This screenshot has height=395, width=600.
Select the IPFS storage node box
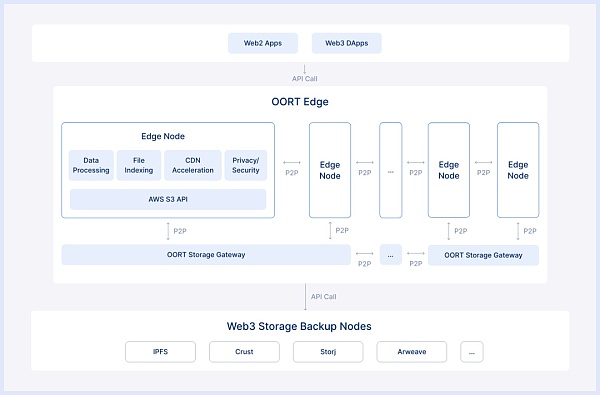pos(160,352)
